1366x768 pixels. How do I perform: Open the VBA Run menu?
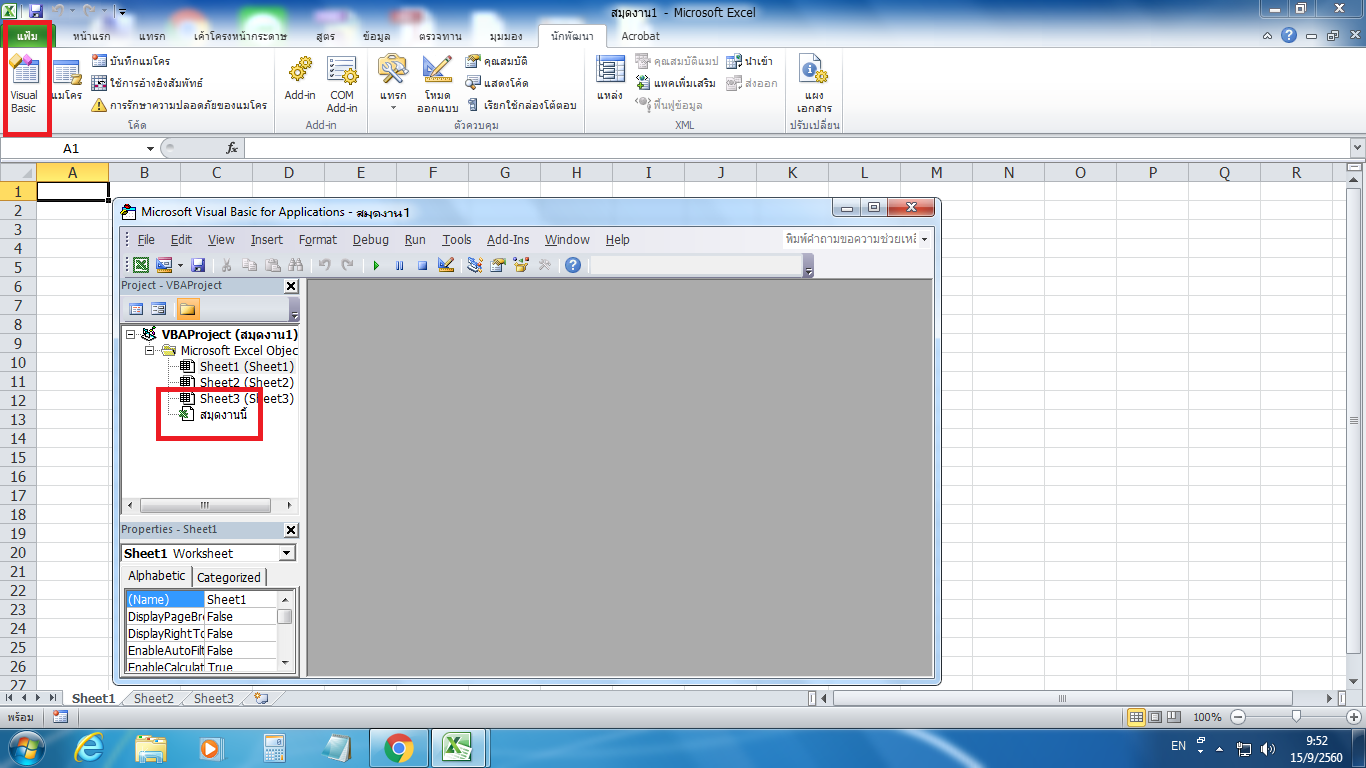[415, 240]
